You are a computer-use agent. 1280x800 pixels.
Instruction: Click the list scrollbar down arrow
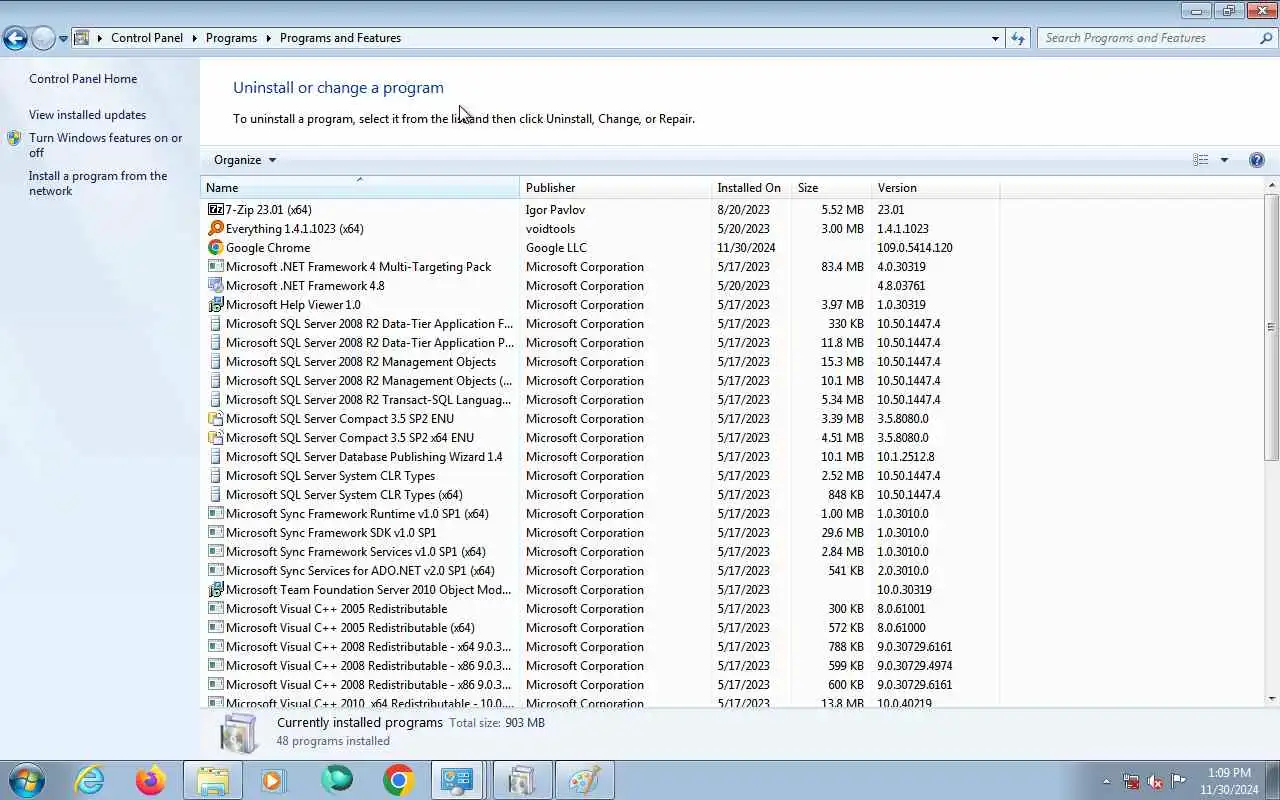coord(1272,698)
